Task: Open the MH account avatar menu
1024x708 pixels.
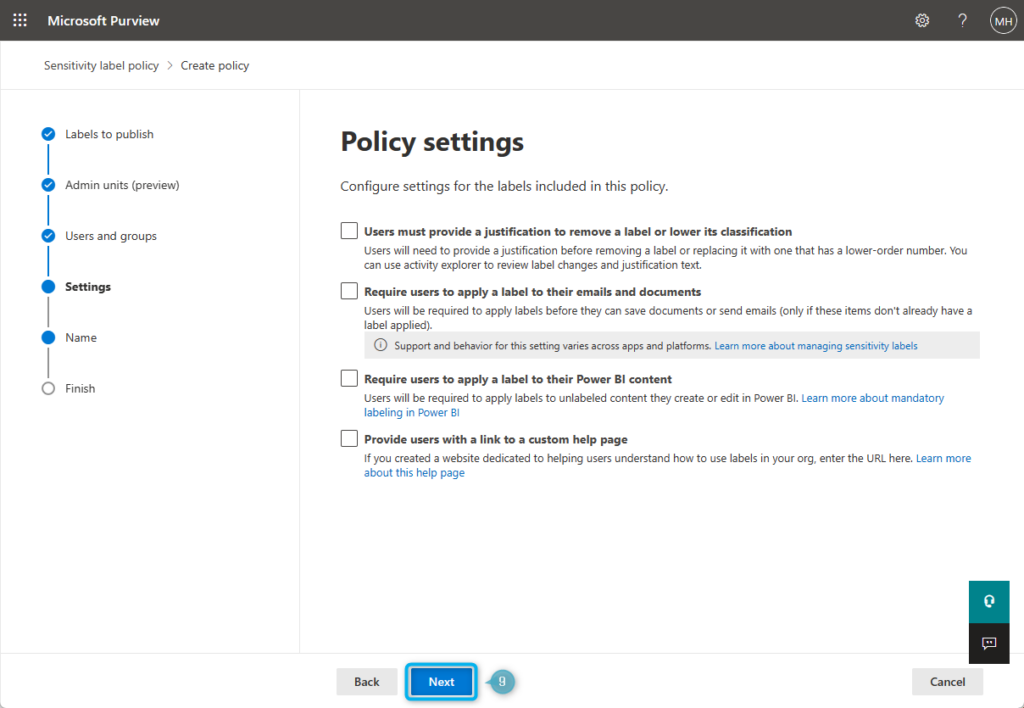Action: click(x=1003, y=20)
